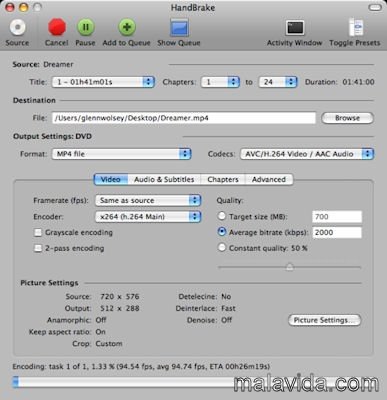Click the Output Settings: DVD heading
387x400 pixels.
52,136
